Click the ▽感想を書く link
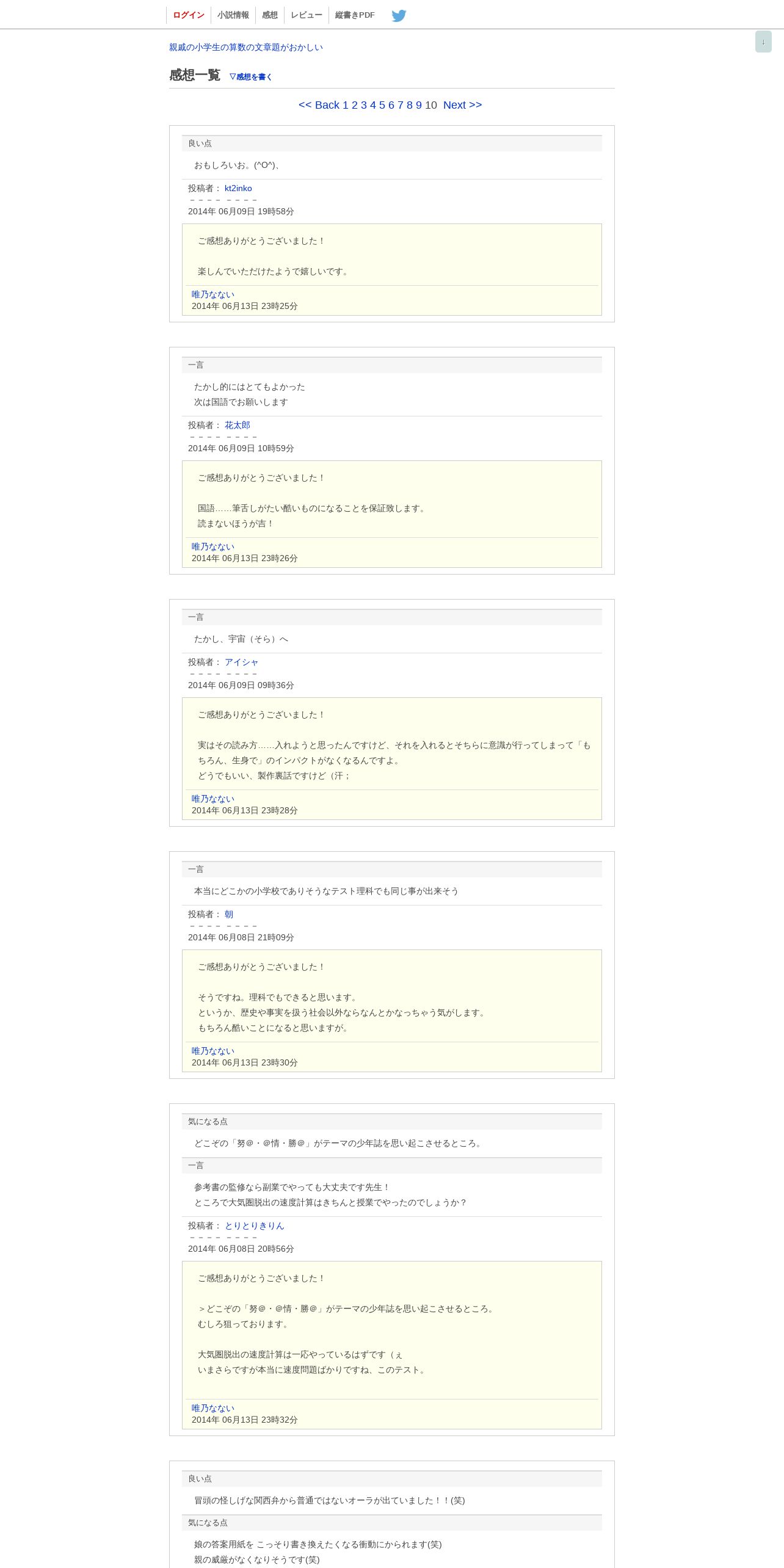The width and height of the screenshot is (784, 1568). click(250, 76)
